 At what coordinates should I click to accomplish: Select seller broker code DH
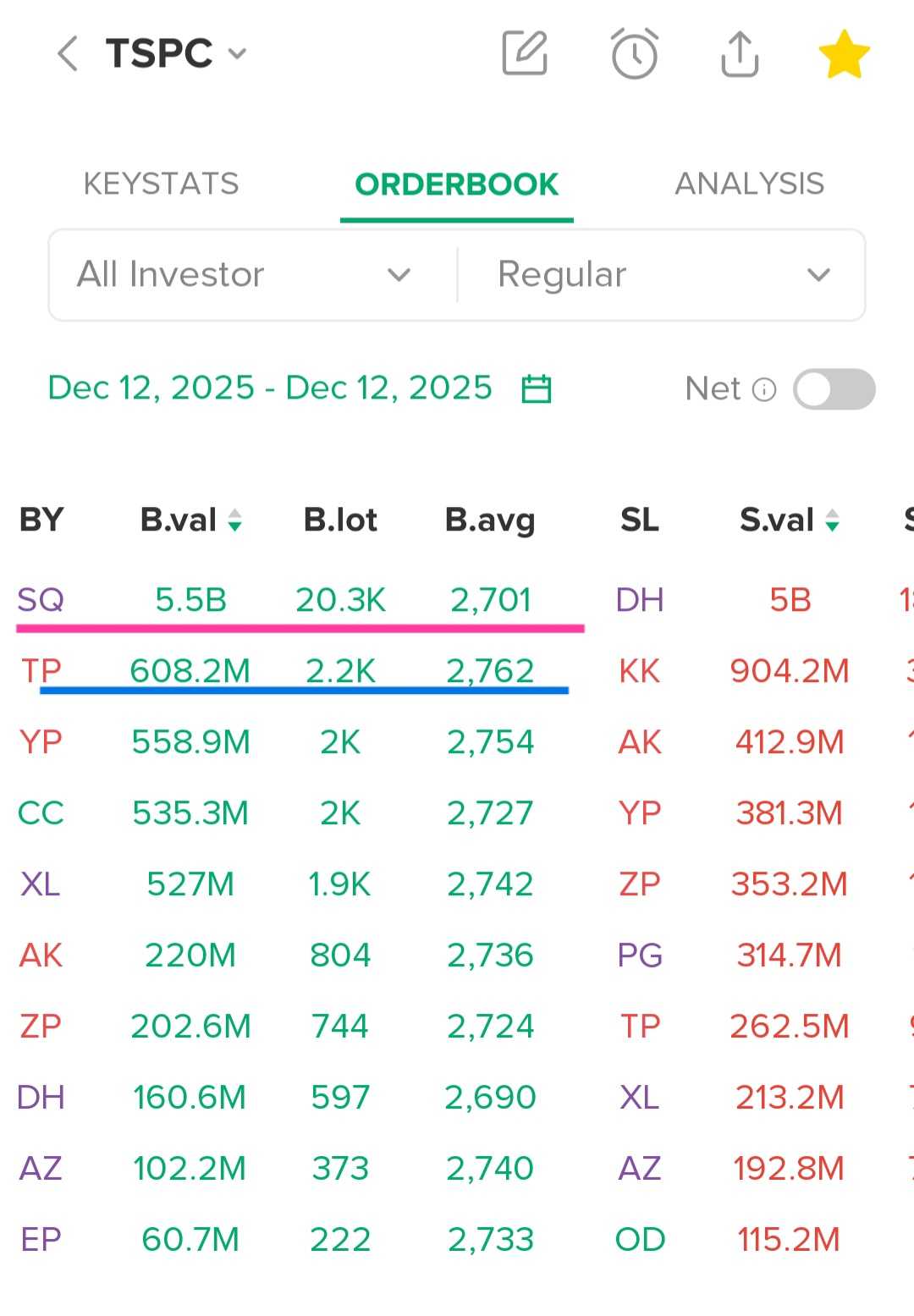coord(640,600)
